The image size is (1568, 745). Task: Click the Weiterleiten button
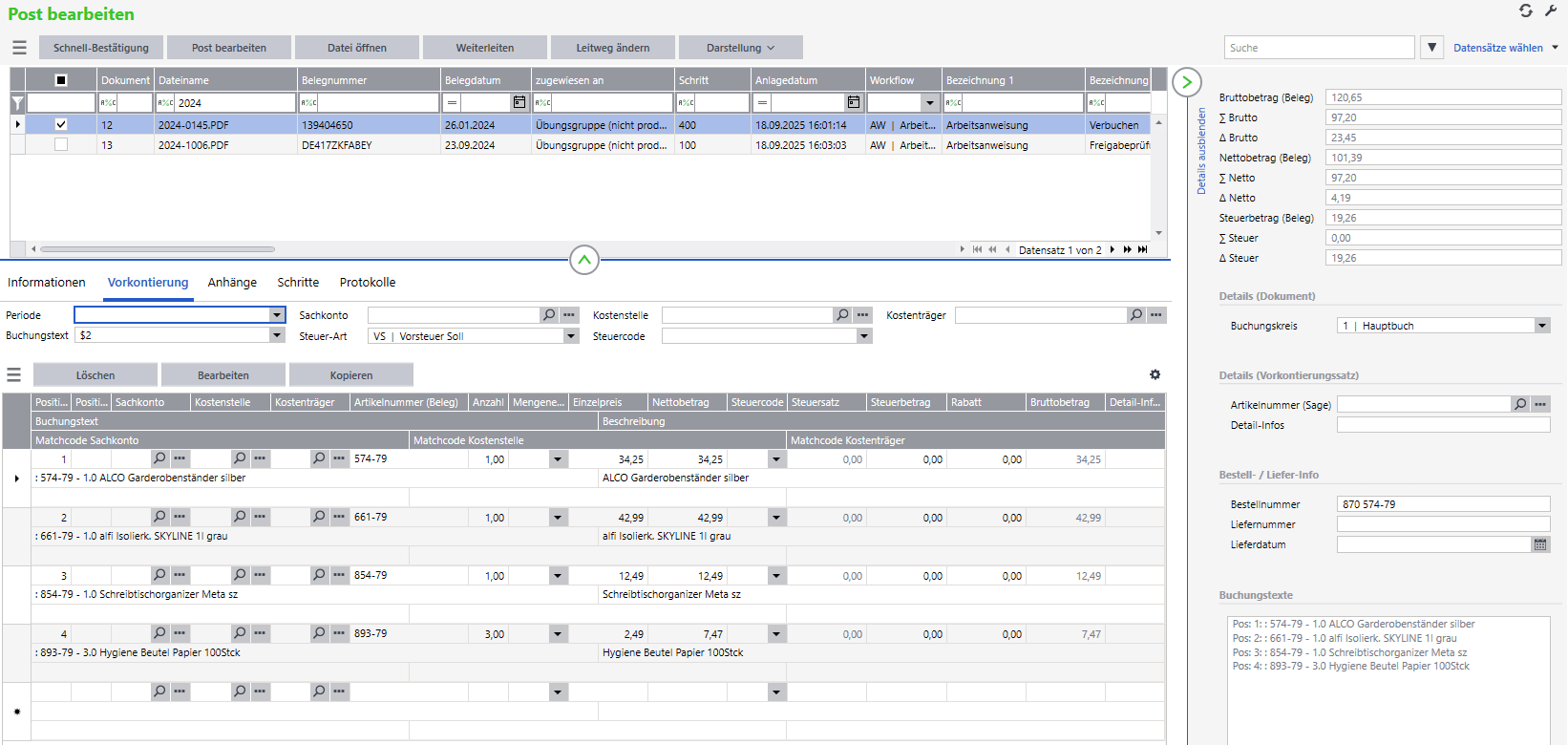485,48
